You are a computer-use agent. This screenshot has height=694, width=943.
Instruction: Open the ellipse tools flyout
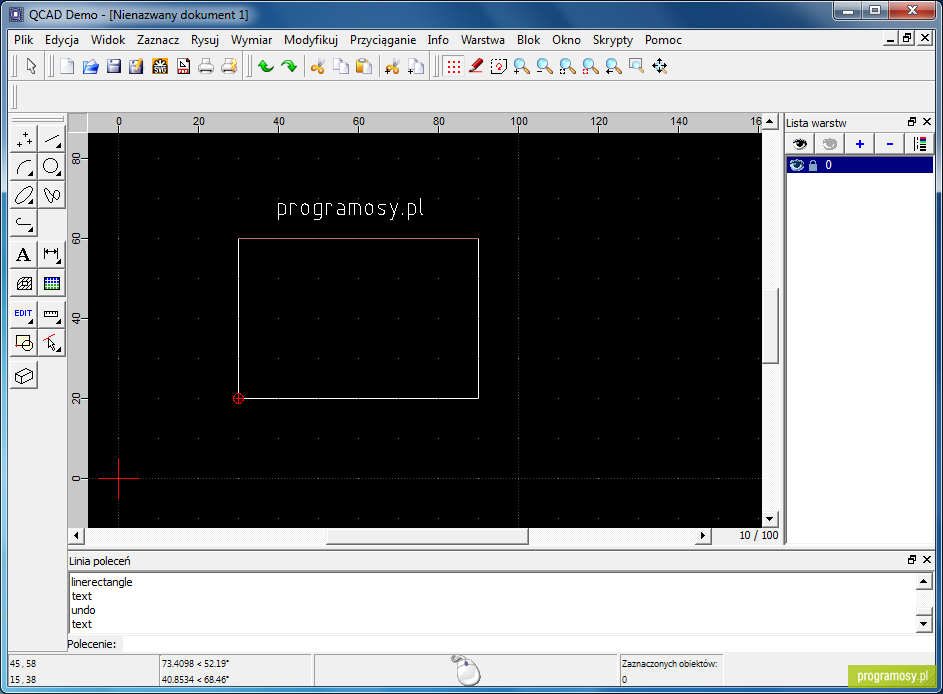[24, 195]
